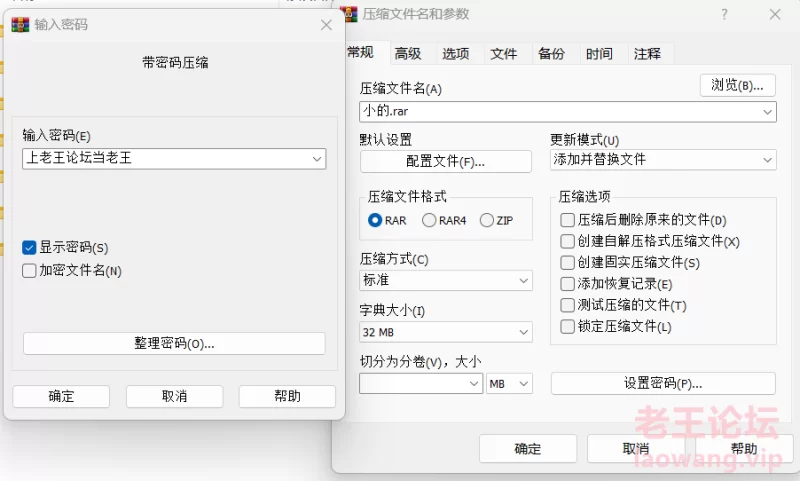The image size is (800, 481).
Task: Click 配置文件(F)... button
Action: pyautogui.click(x=446, y=162)
